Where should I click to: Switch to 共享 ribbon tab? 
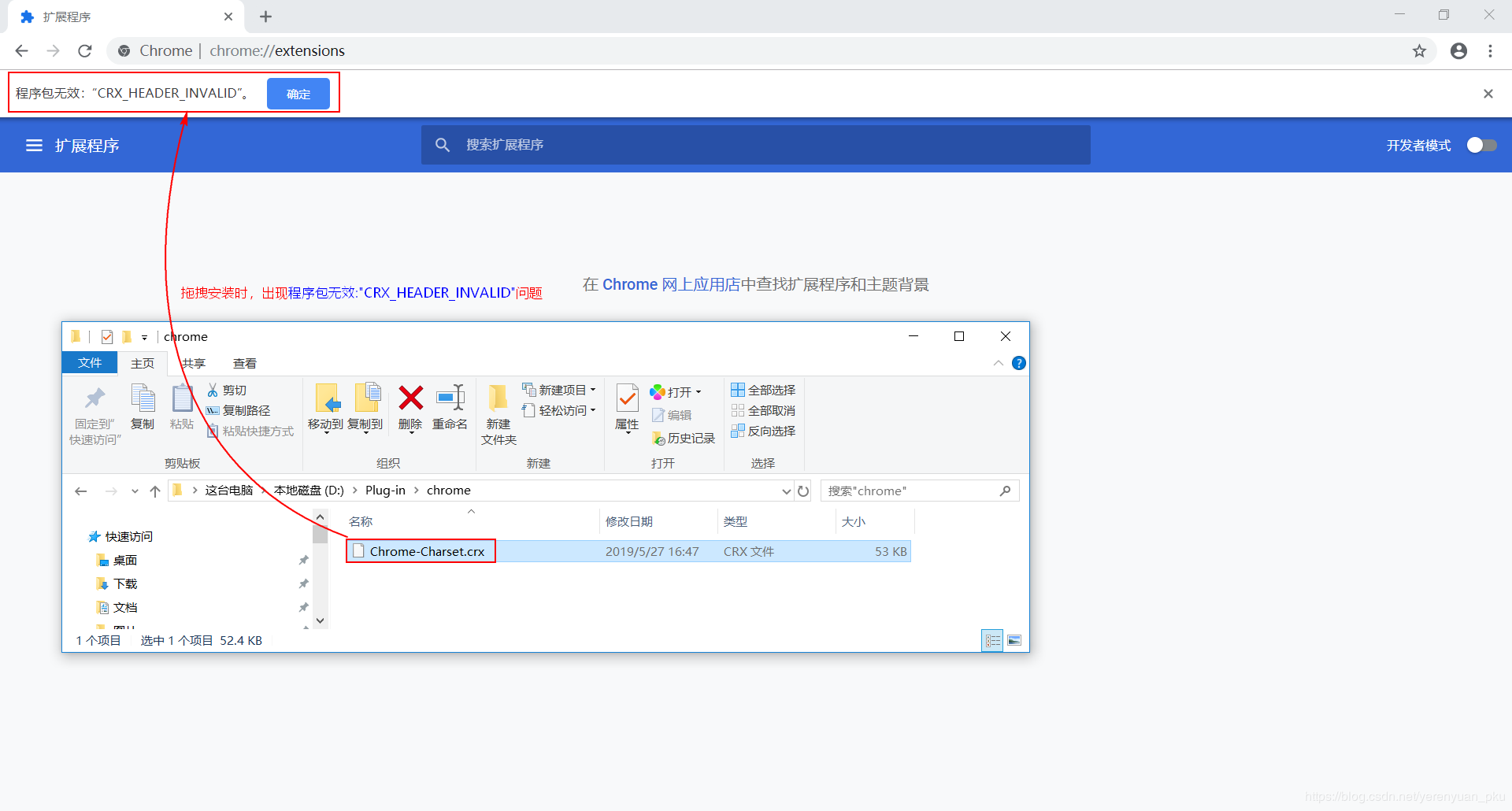tap(194, 363)
